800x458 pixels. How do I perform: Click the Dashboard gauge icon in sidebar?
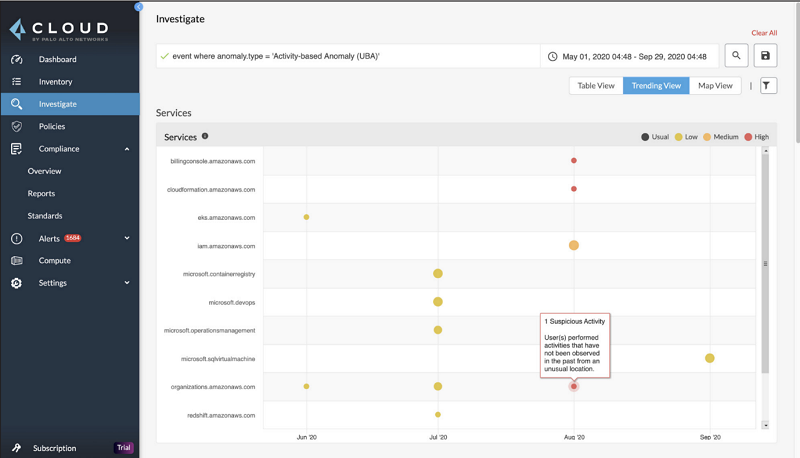[x=17, y=59]
